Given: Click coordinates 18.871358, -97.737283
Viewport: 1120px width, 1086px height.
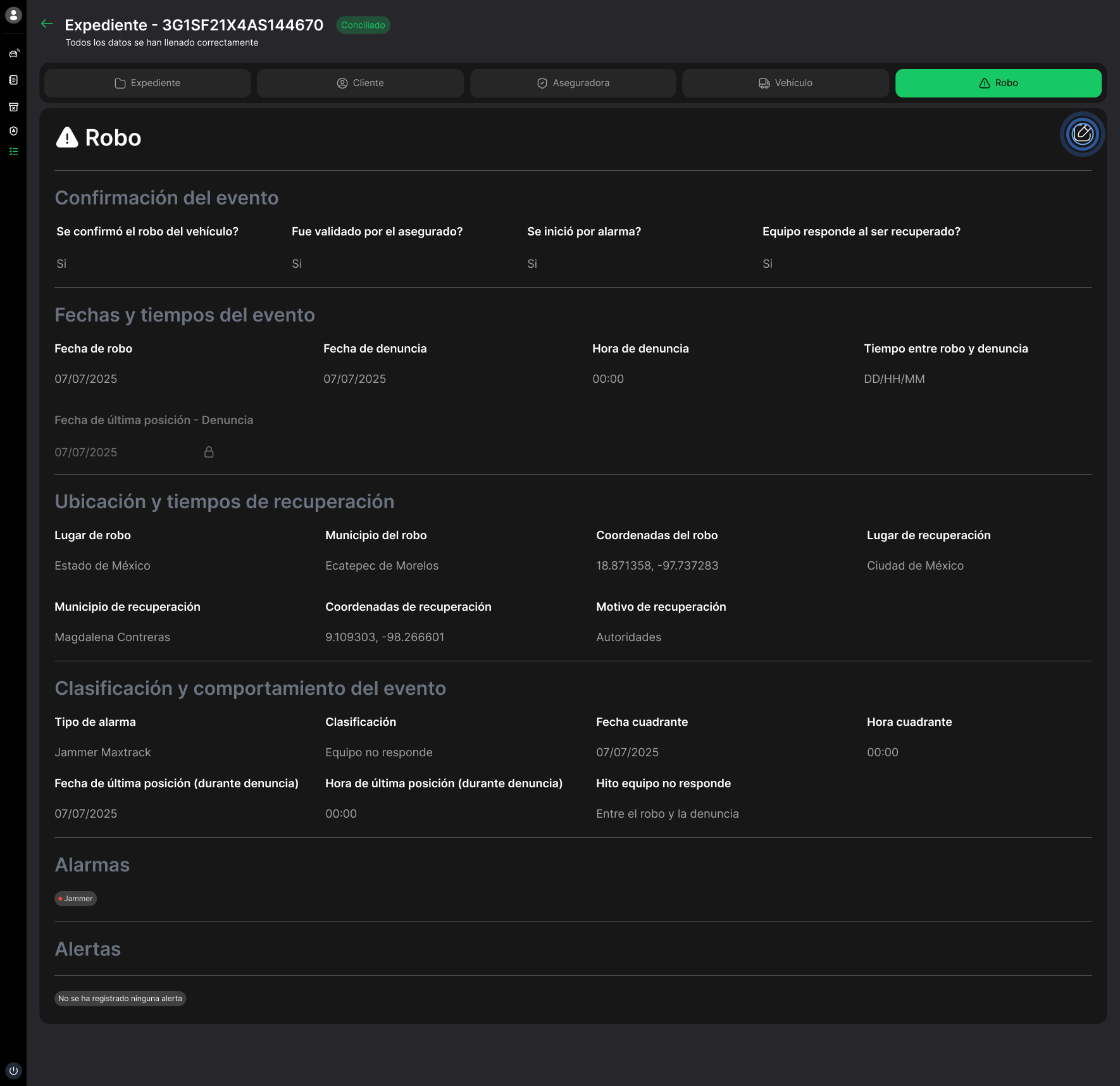Looking at the screenshot, I should (657, 566).
